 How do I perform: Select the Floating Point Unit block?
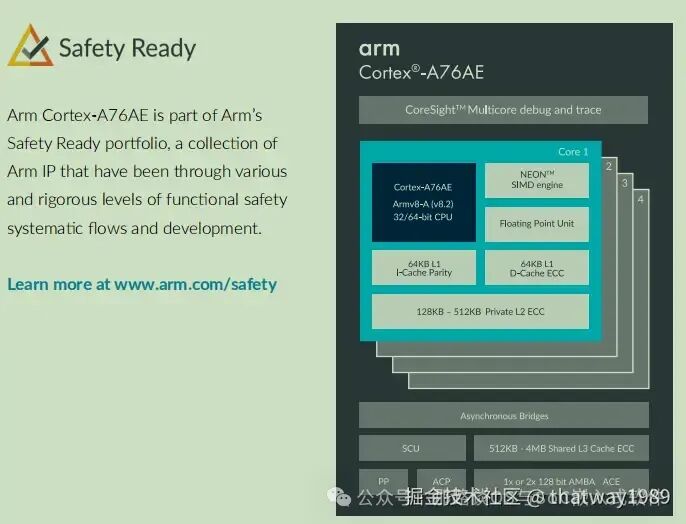537,224
